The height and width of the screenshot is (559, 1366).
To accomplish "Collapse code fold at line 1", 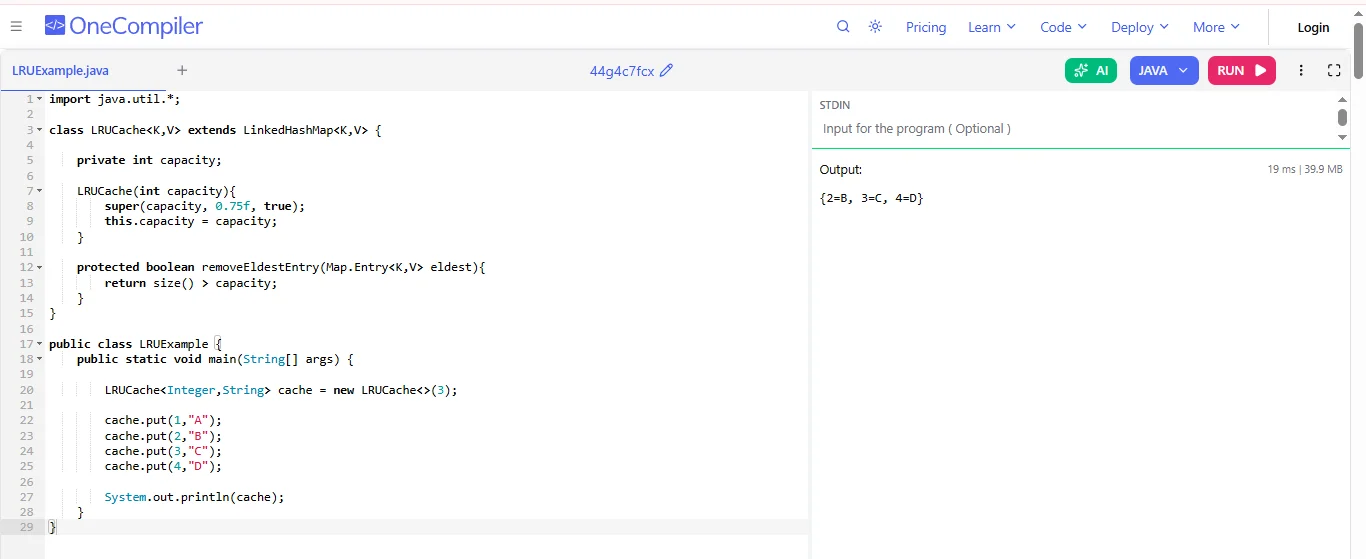I will click(x=39, y=99).
